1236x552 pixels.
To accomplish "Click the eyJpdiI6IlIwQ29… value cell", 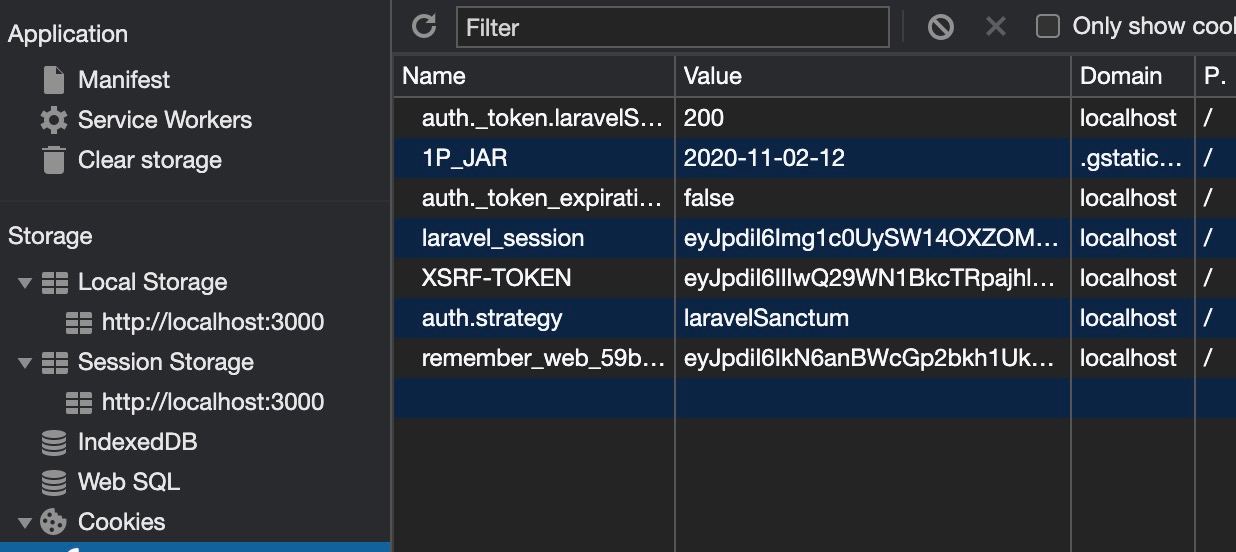I will click(873, 278).
